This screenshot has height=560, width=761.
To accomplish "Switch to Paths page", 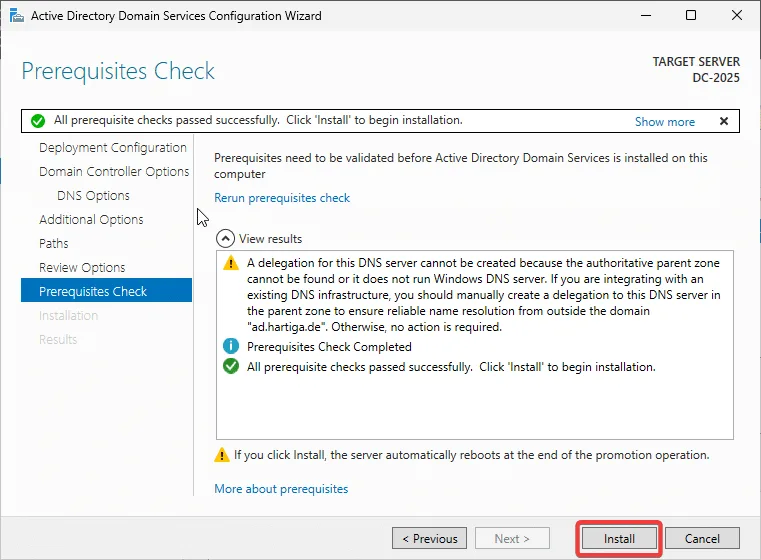I will (x=54, y=244).
